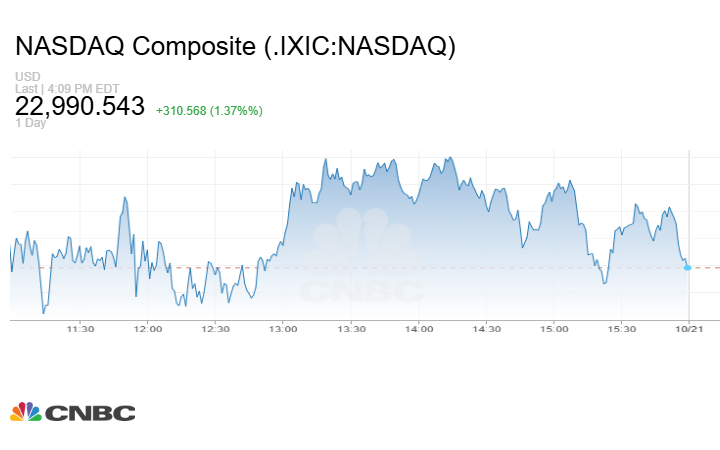Viewport: 720px width, 450px height.
Task: Click the 11:30 time axis label
Action: pos(80,329)
